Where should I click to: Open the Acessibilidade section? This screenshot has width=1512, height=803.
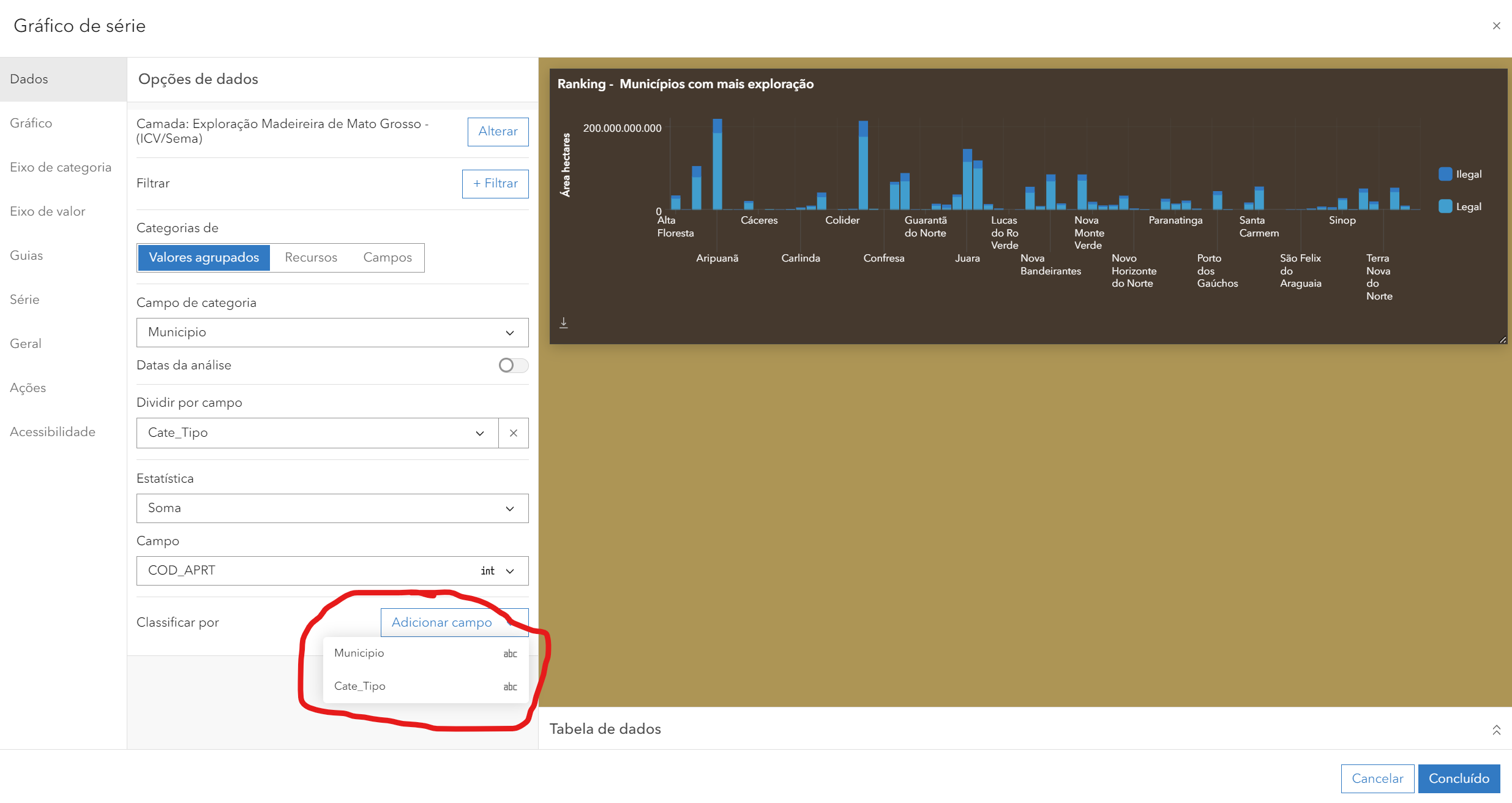pos(53,432)
